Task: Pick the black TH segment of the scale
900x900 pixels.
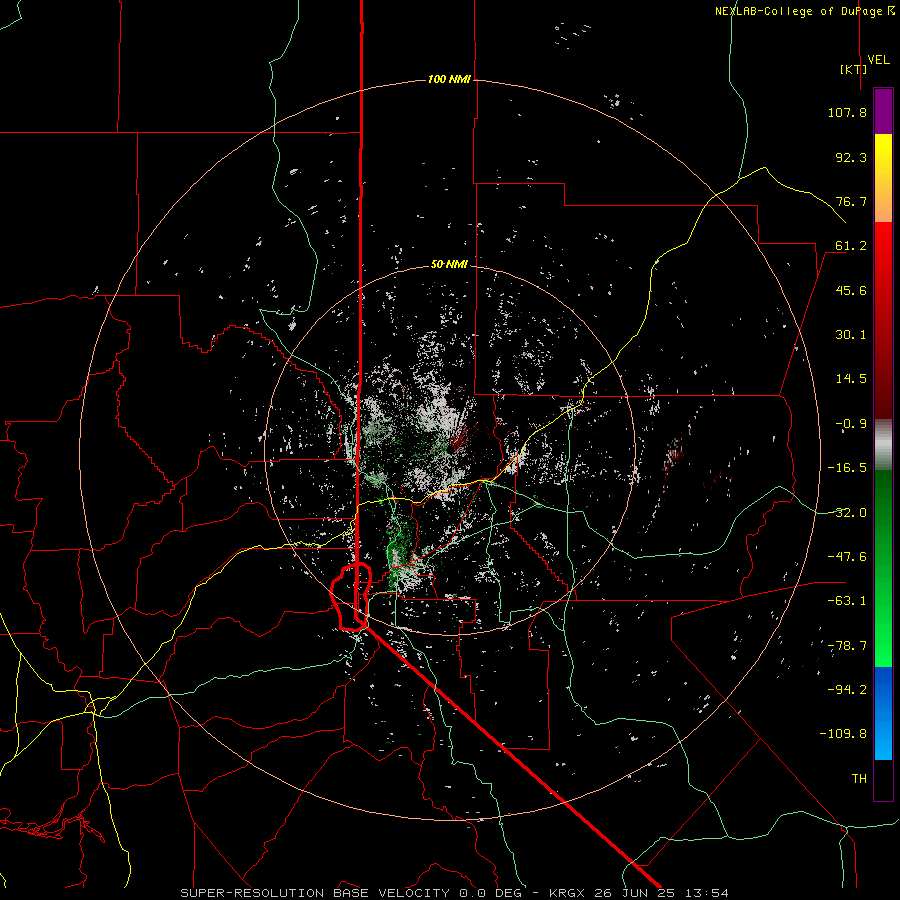Action: [883, 779]
